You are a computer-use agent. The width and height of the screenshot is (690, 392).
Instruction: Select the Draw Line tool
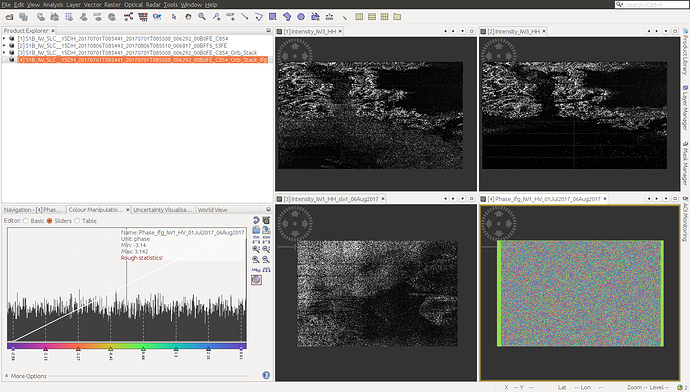coord(244,17)
